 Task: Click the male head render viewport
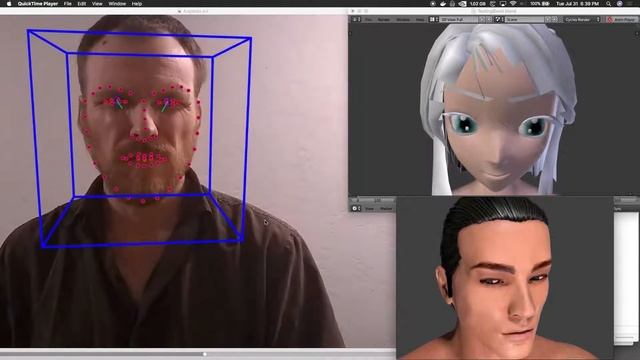pyautogui.click(x=504, y=278)
